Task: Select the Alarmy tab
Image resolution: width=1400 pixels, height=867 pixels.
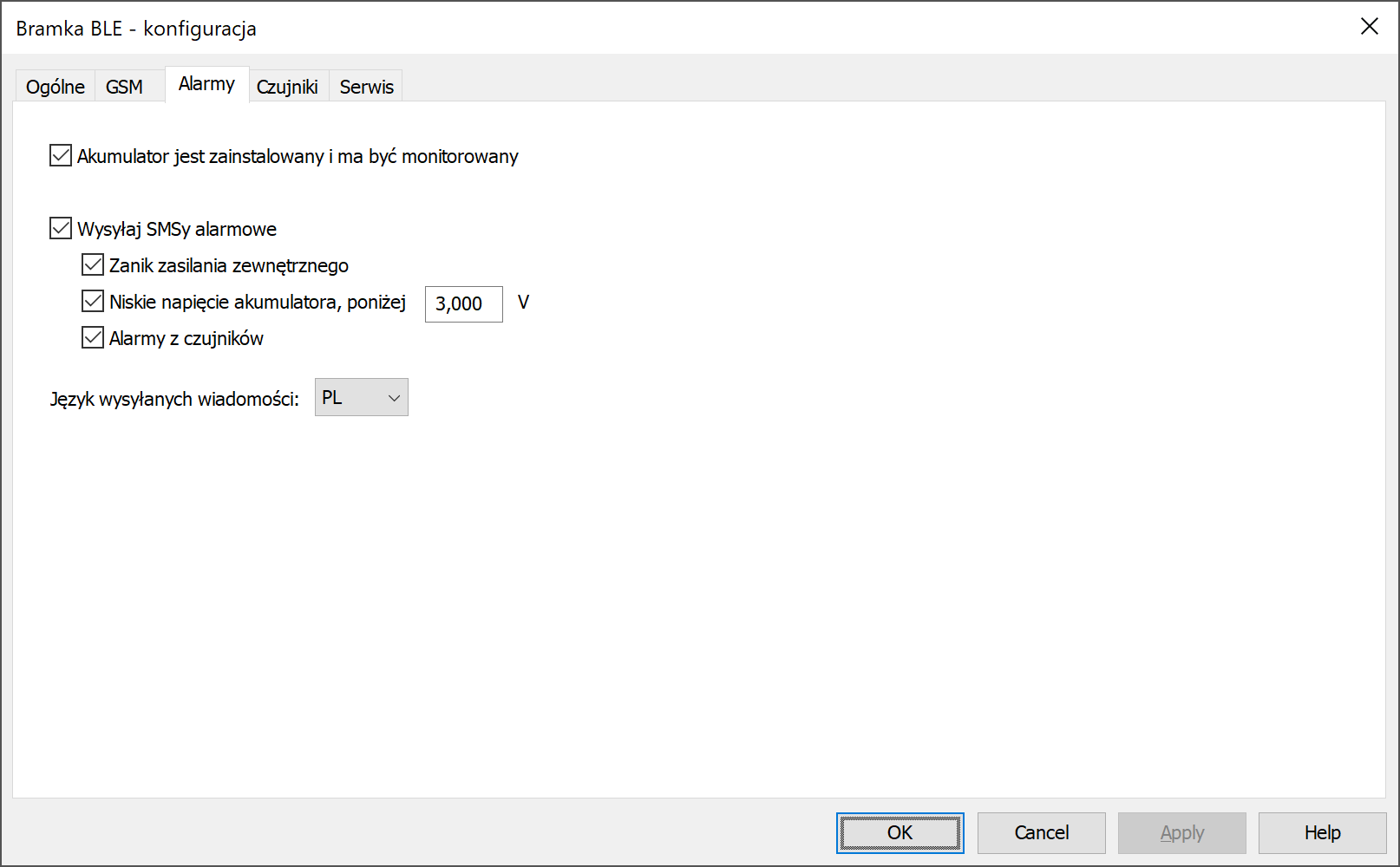Action: tap(206, 84)
